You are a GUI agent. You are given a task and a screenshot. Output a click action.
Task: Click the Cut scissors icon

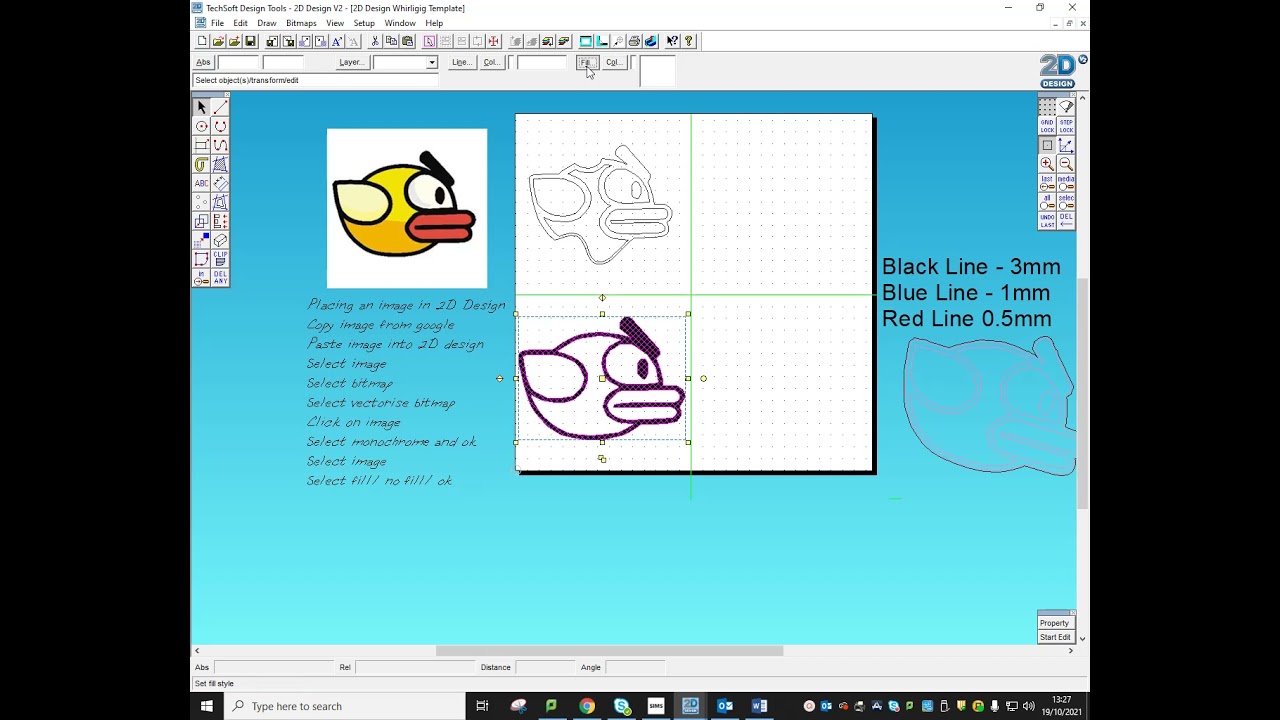[375, 41]
